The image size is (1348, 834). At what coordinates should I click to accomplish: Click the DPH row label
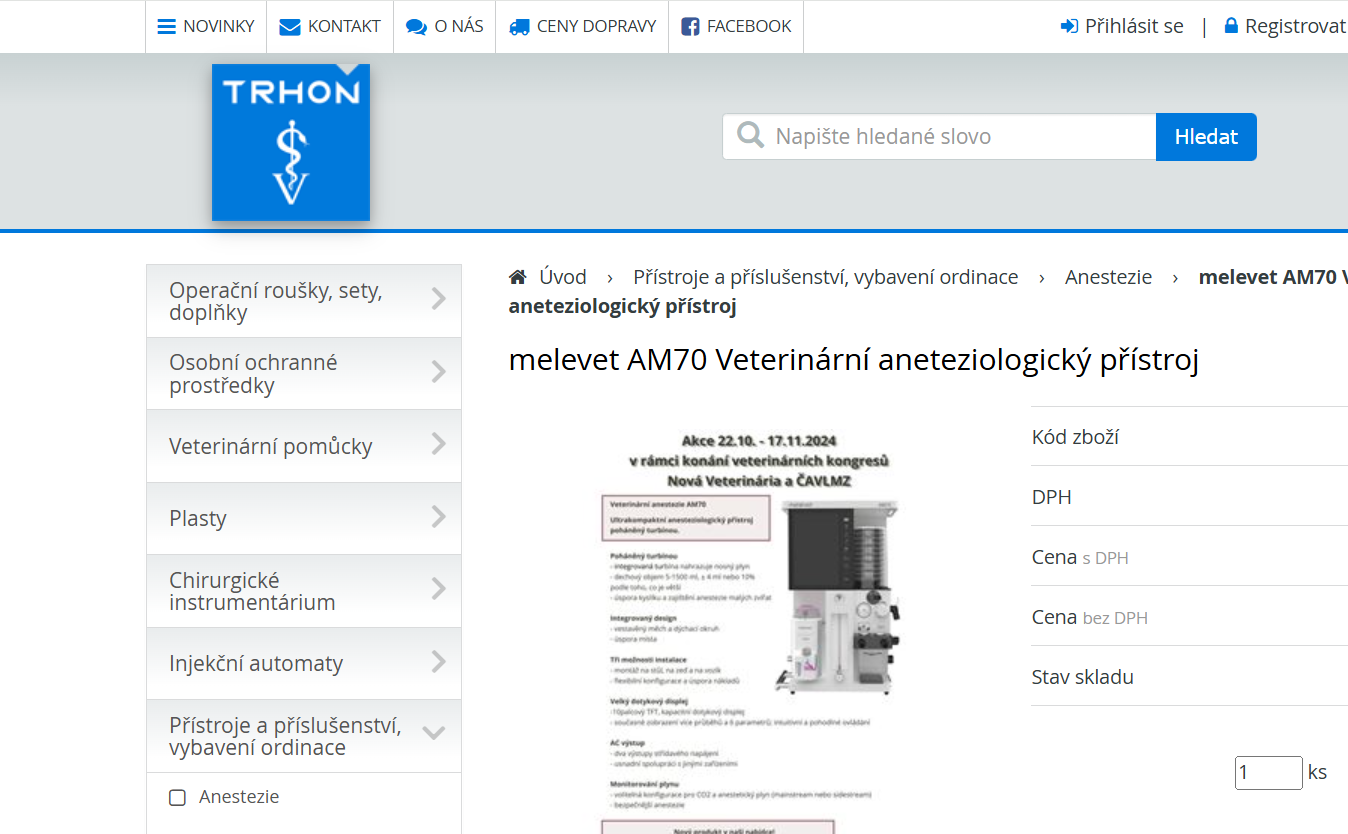pyautogui.click(x=1052, y=497)
